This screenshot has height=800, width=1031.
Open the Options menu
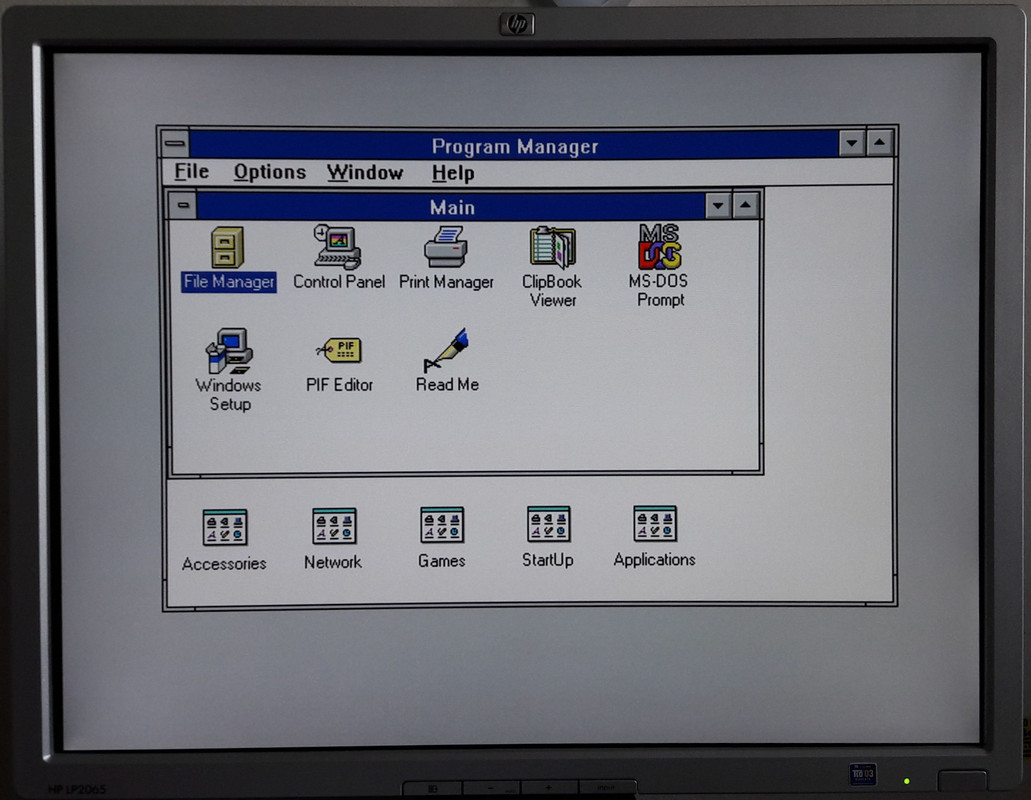click(x=270, y=172)
